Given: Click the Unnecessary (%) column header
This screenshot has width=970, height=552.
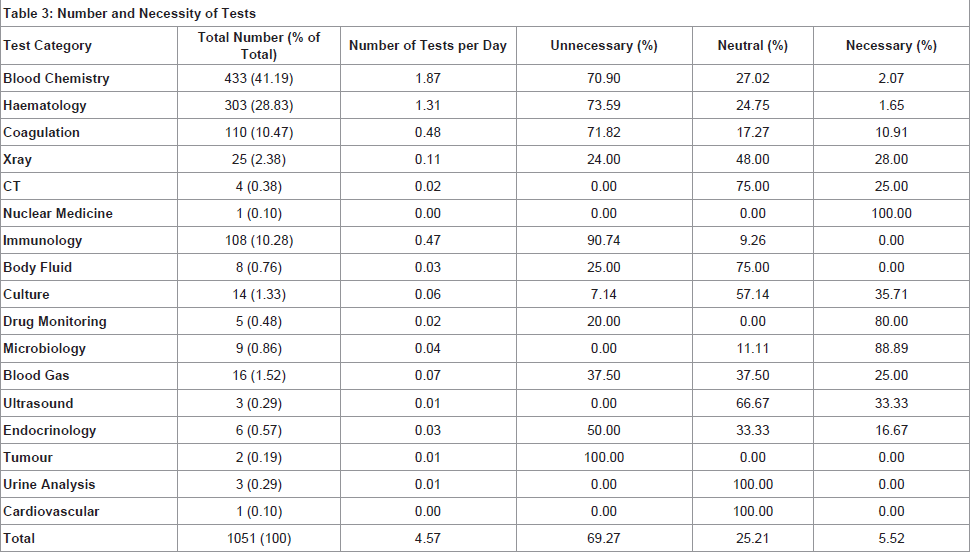Looking at the screenshot, I should tap(604, 46).
